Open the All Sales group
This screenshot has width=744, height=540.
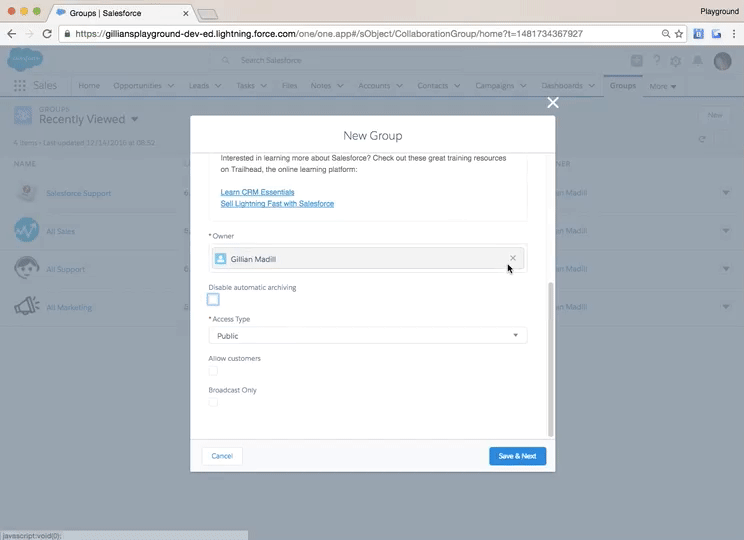(60, 231)
